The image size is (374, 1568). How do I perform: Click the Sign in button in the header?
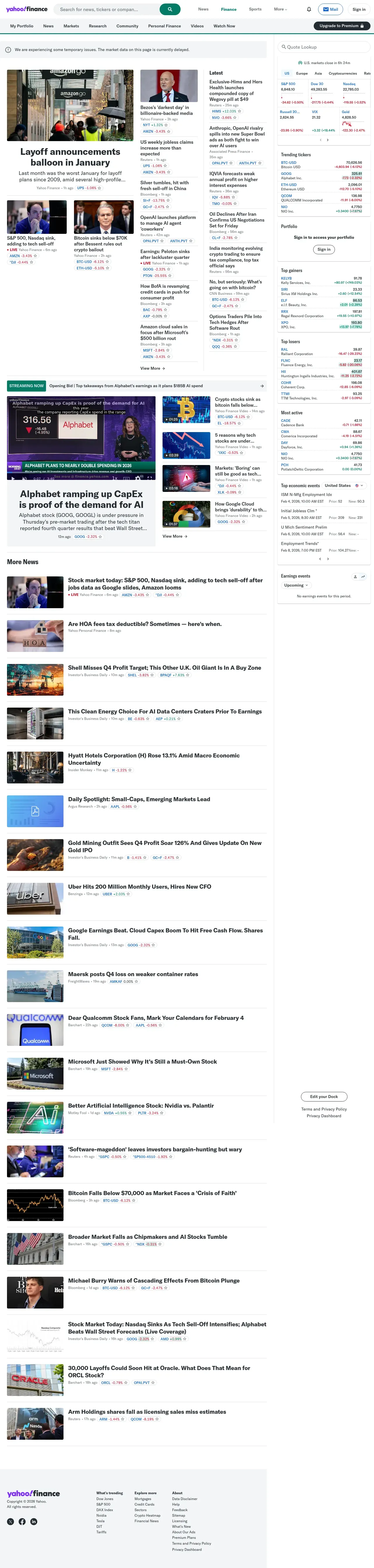tap(359, 9)
